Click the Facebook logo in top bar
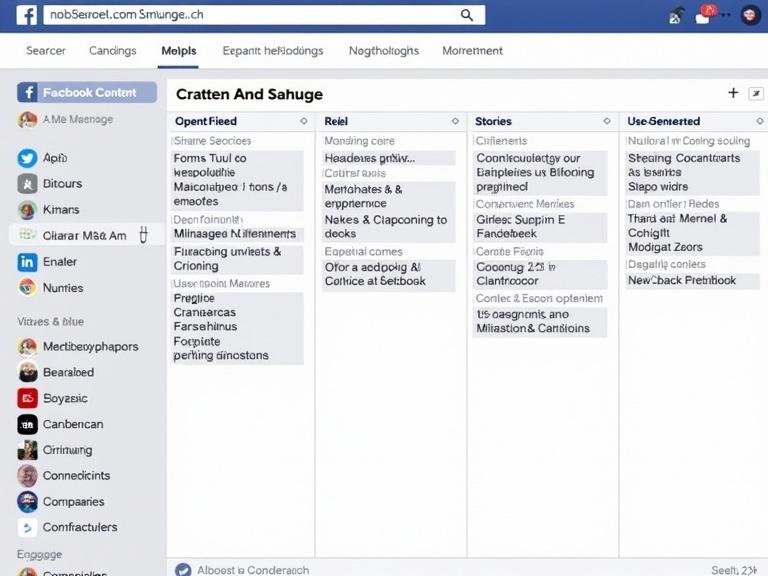Screen dimensions: 768x576 27,15
